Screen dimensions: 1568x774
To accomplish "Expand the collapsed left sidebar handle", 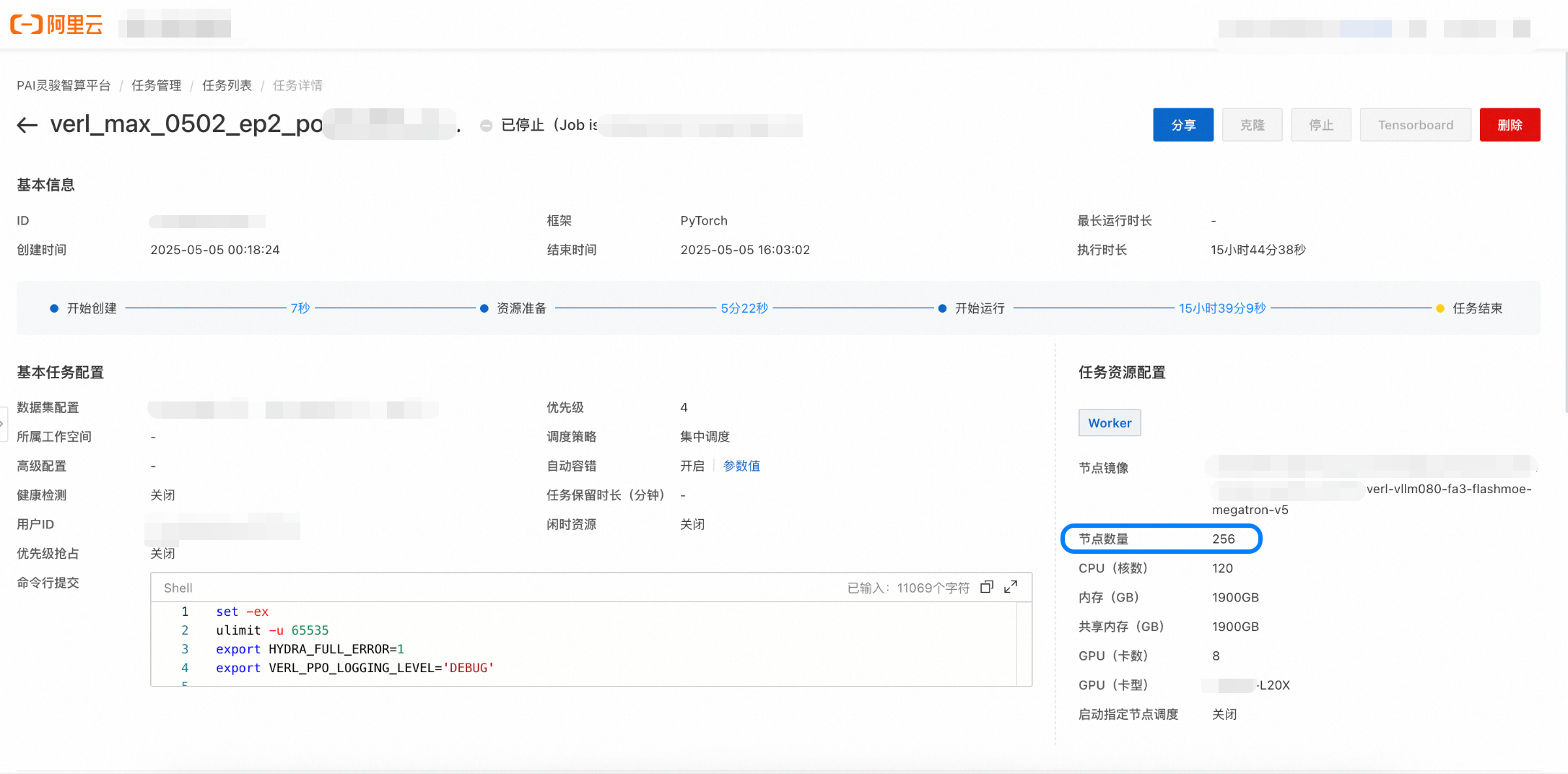I will point(3,422).
